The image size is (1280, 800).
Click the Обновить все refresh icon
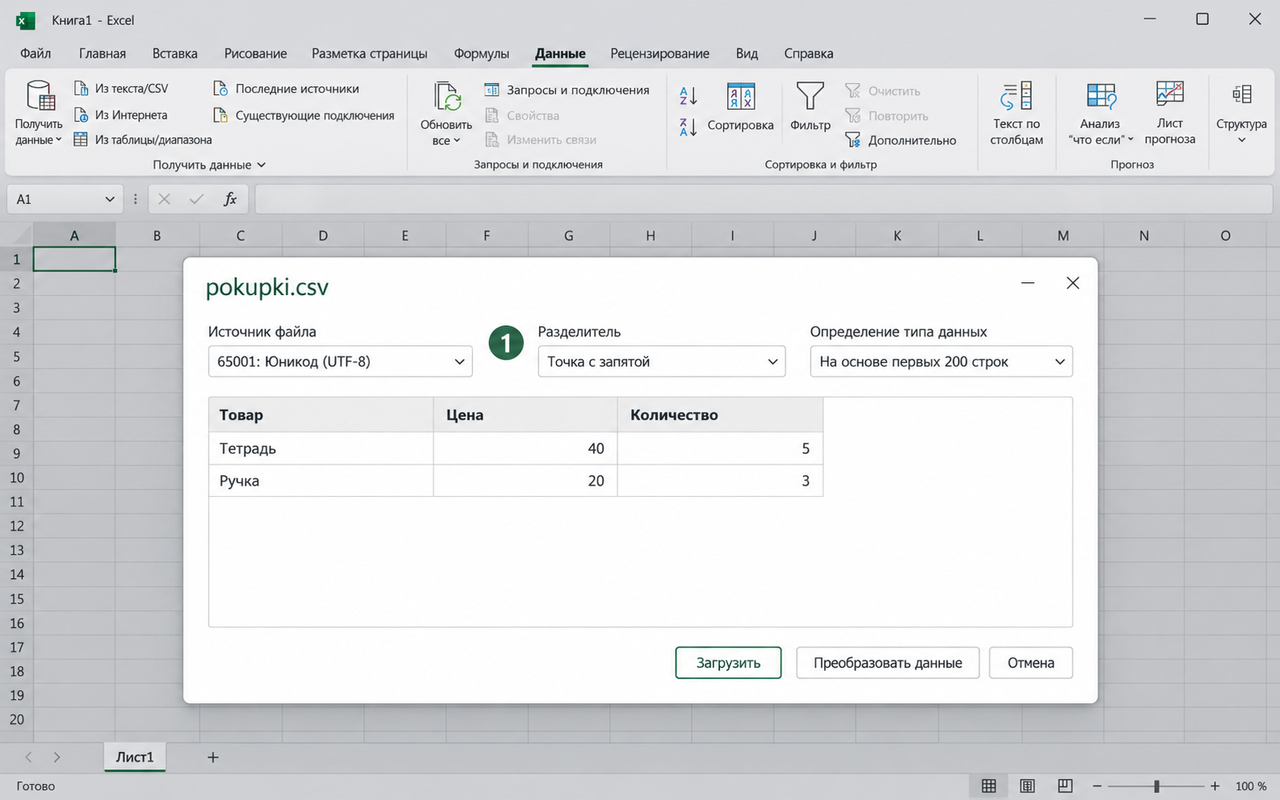click(446, 98)
